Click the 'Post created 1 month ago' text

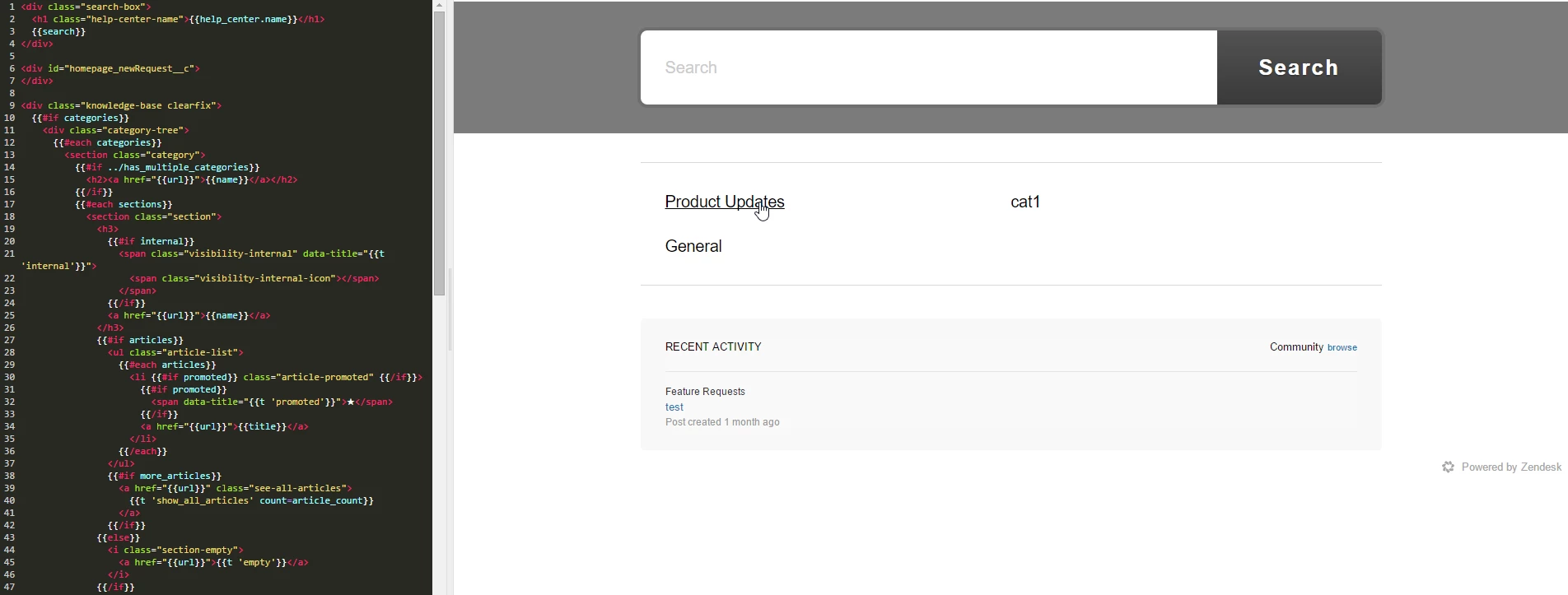pyautogui.click(x=722, y=422)
